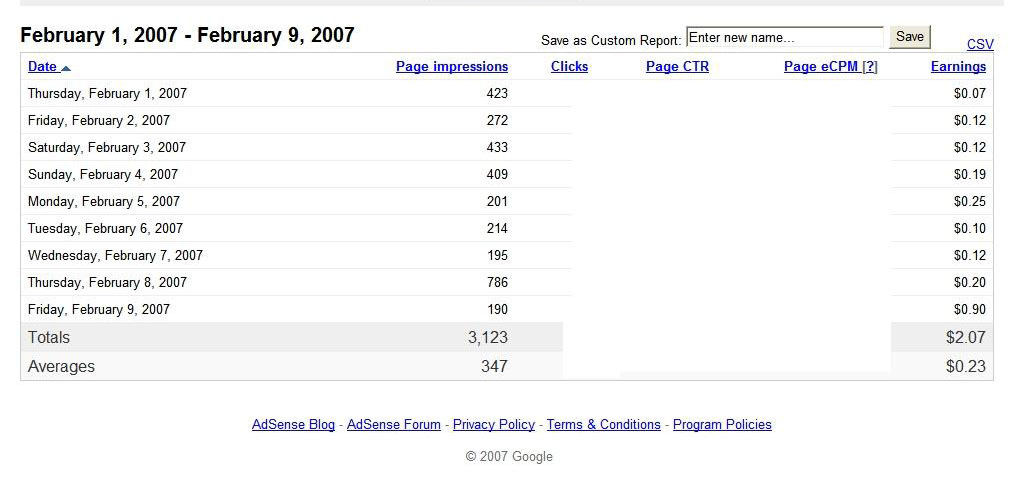
Task: Sort the table by Clicks
Action: 569,67
